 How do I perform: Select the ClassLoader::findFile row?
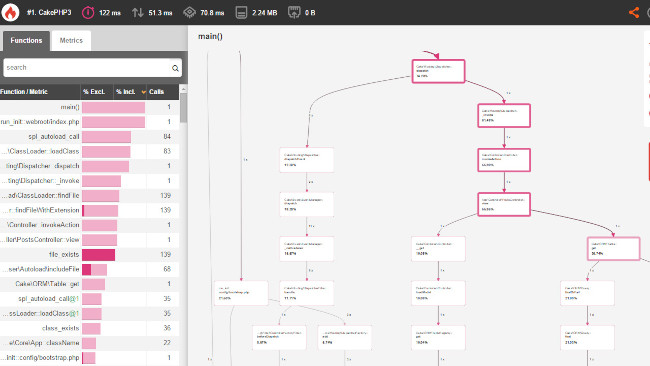(x=90, y=196)
